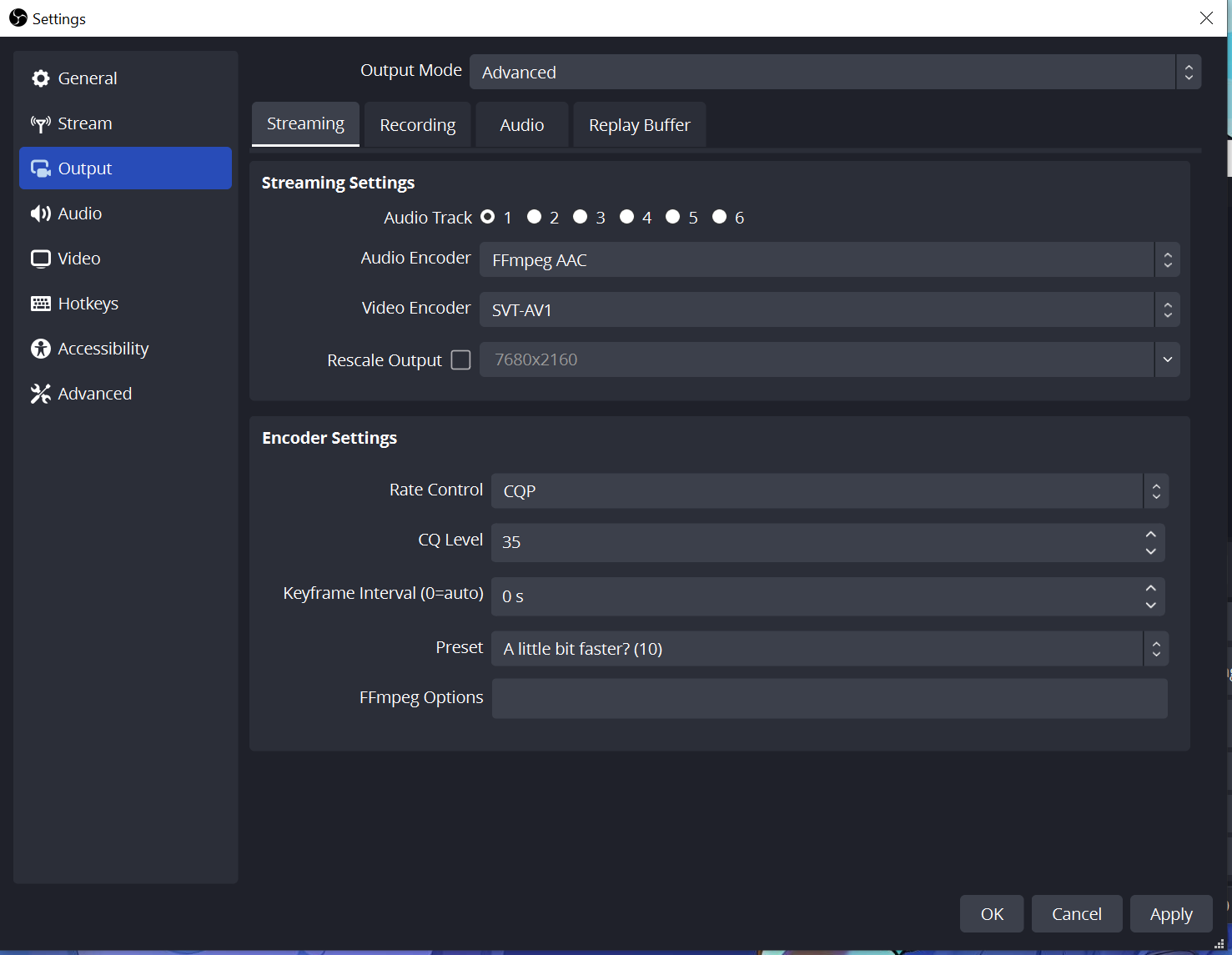Open the Rate Control dropdown

click(830, 490)
